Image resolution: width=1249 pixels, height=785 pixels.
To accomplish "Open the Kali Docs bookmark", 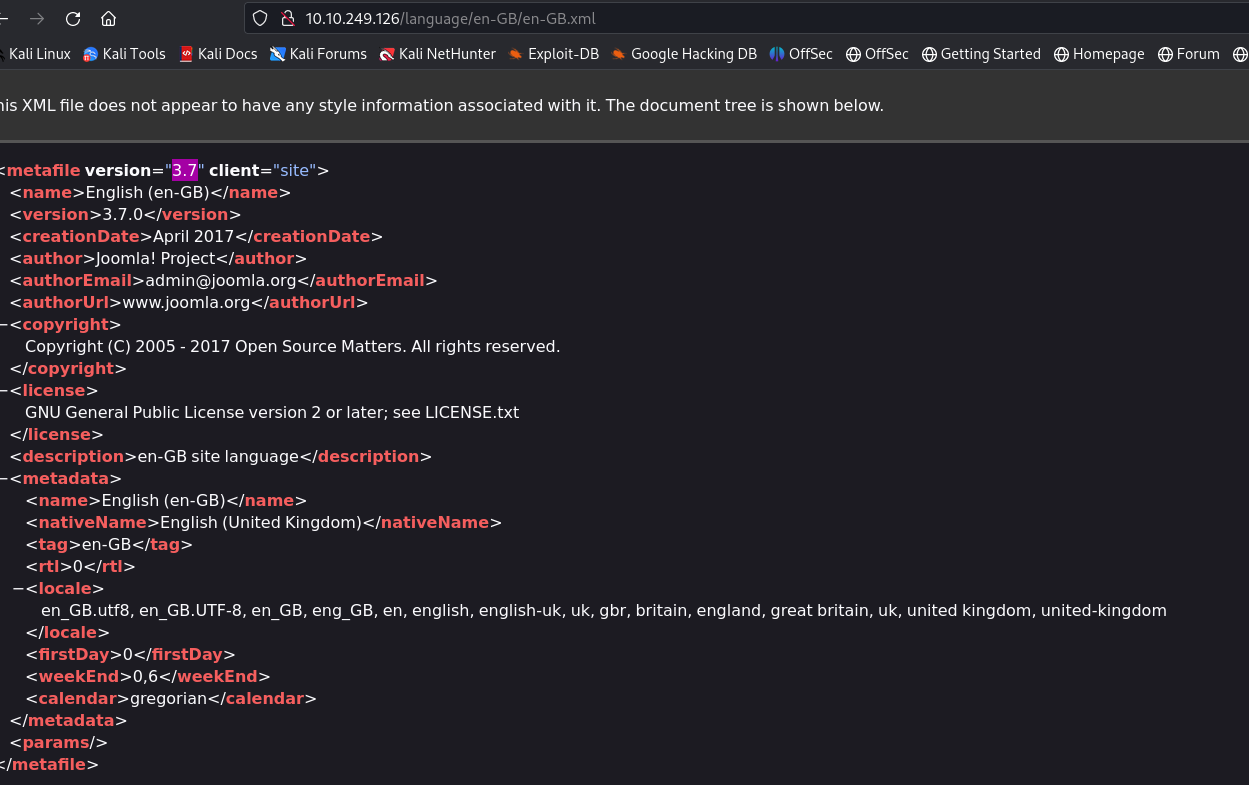I will click(218, 54).
